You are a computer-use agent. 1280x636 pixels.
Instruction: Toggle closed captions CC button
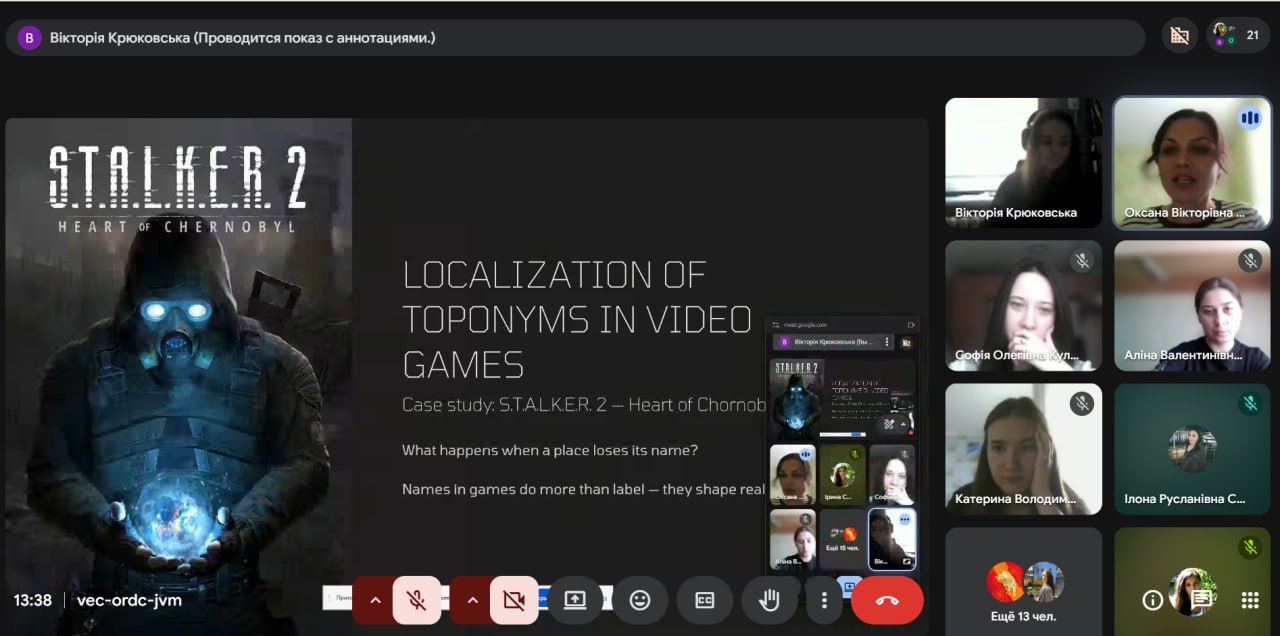coord(705,600)
